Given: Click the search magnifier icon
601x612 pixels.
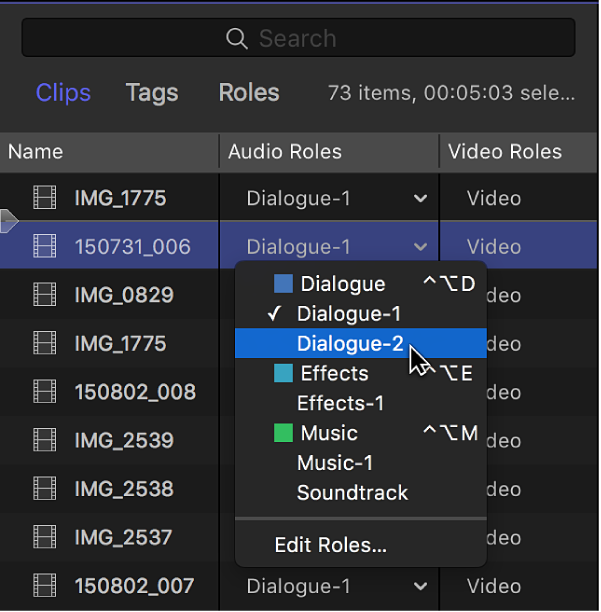Looking at the screenshot, I should coord(236,39).
